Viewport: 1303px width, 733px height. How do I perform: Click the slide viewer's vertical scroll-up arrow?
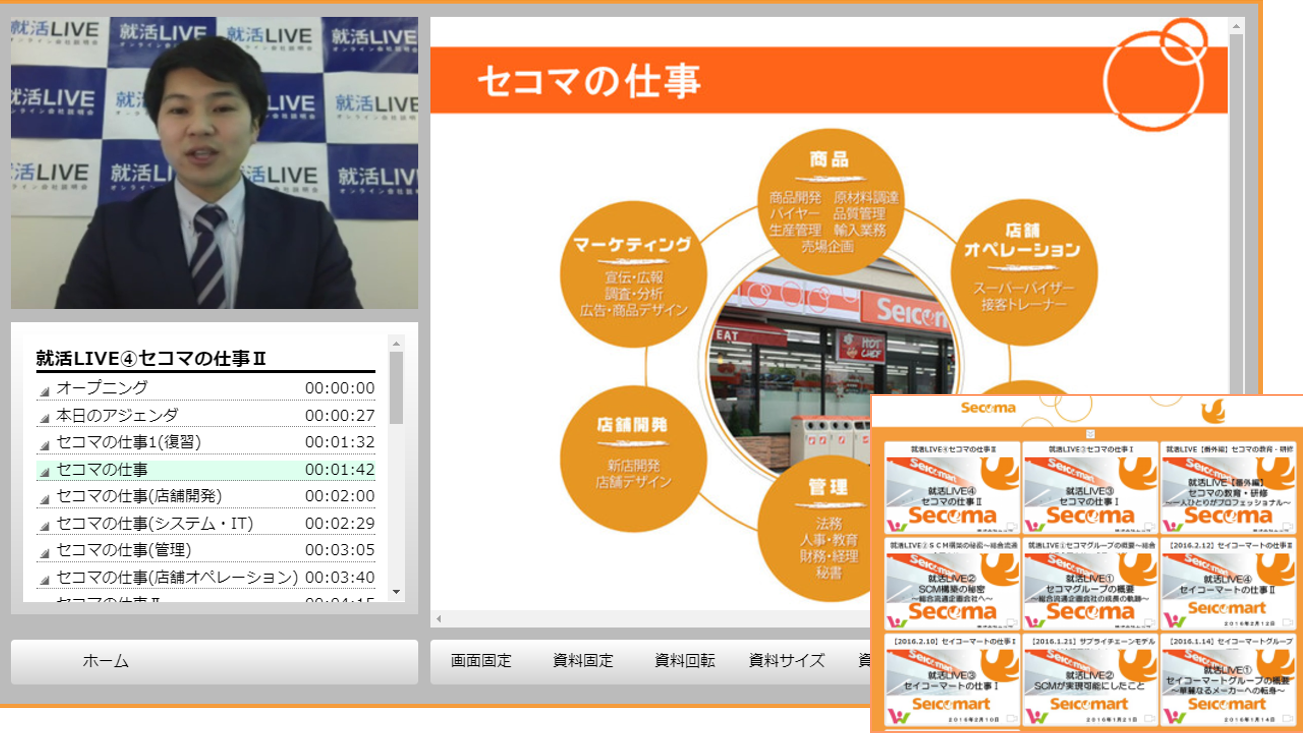tap(1237, 24)
